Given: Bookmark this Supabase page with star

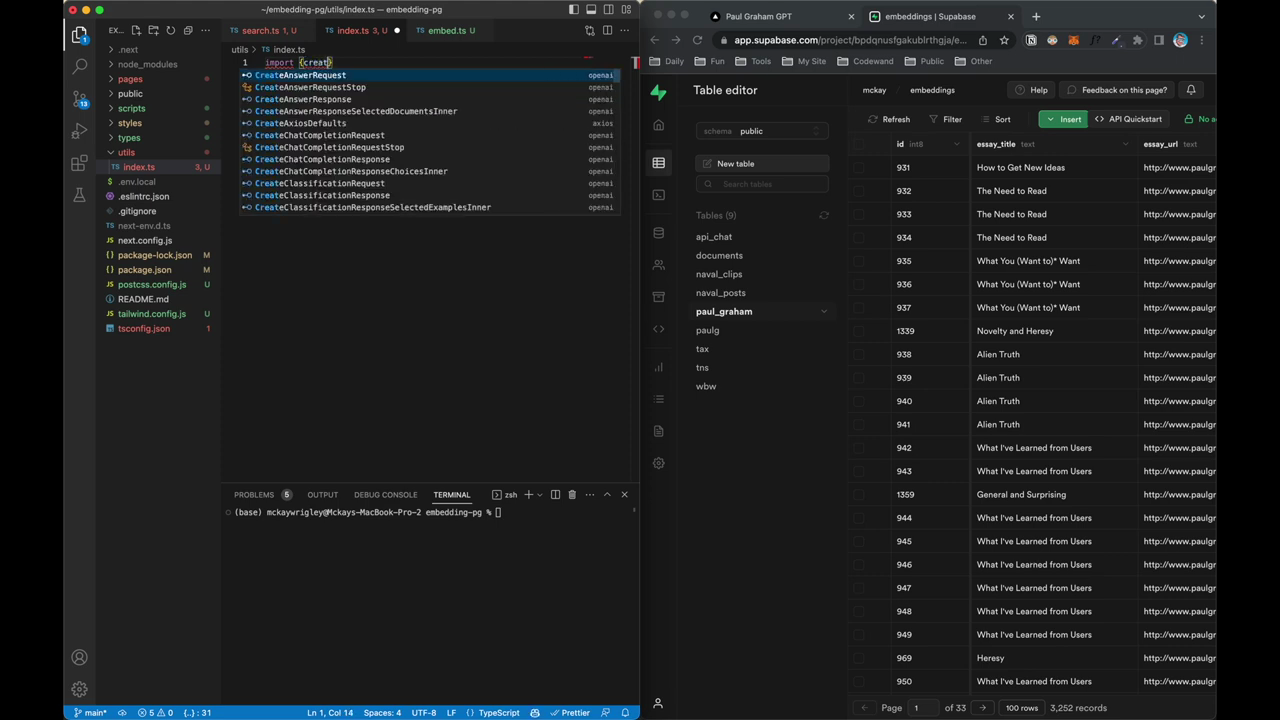Looking at the screenshot, I should coord(1004,40).
